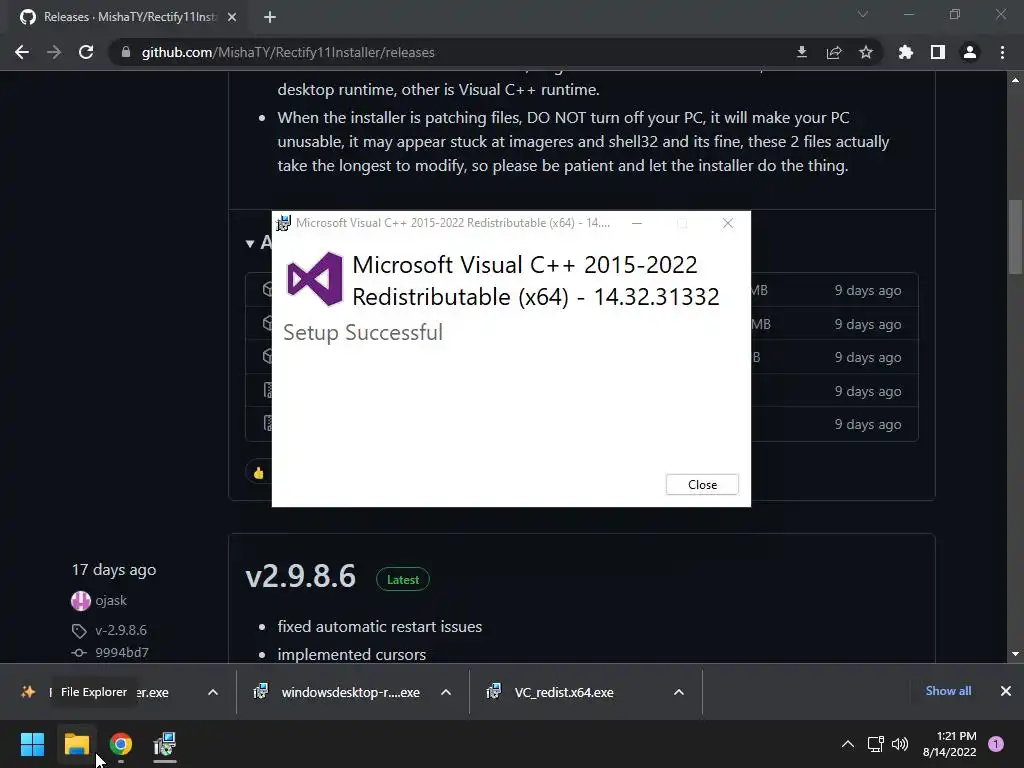Click the Visual Studio logo in the dialog
Screen dimensions: 1024x768
[x=315, y=279]
